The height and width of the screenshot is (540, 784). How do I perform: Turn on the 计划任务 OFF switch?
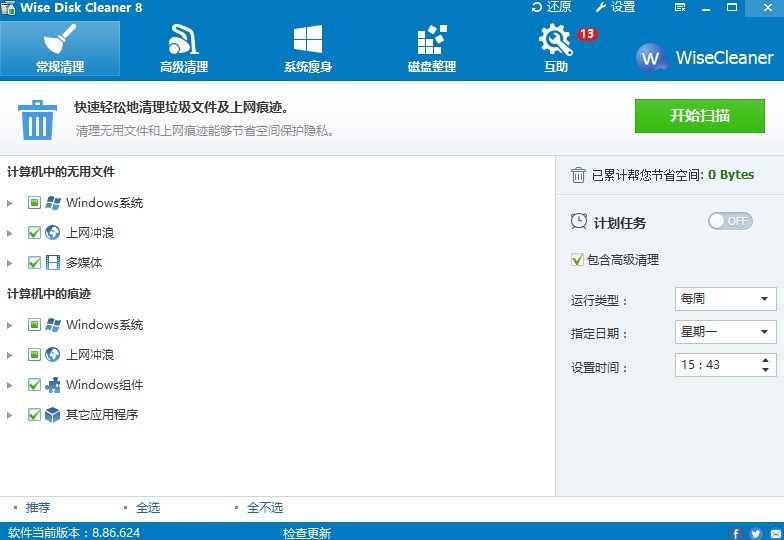click(x=730, y=221)
